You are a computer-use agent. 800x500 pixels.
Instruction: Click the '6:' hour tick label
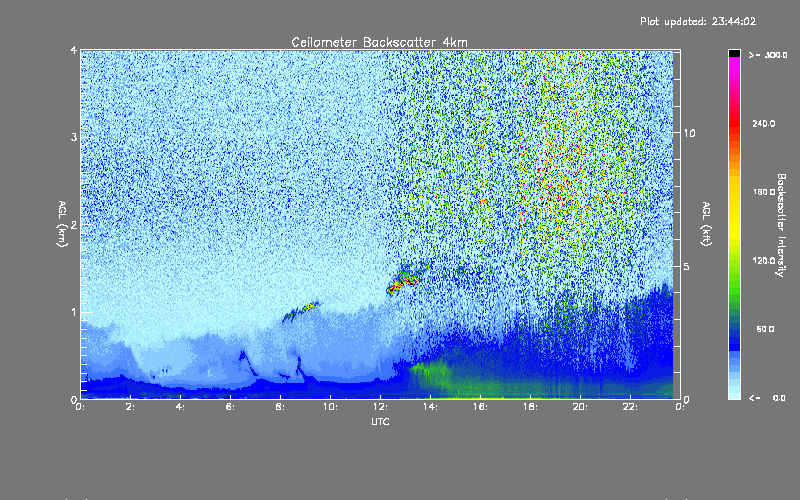tap(231, 407)
